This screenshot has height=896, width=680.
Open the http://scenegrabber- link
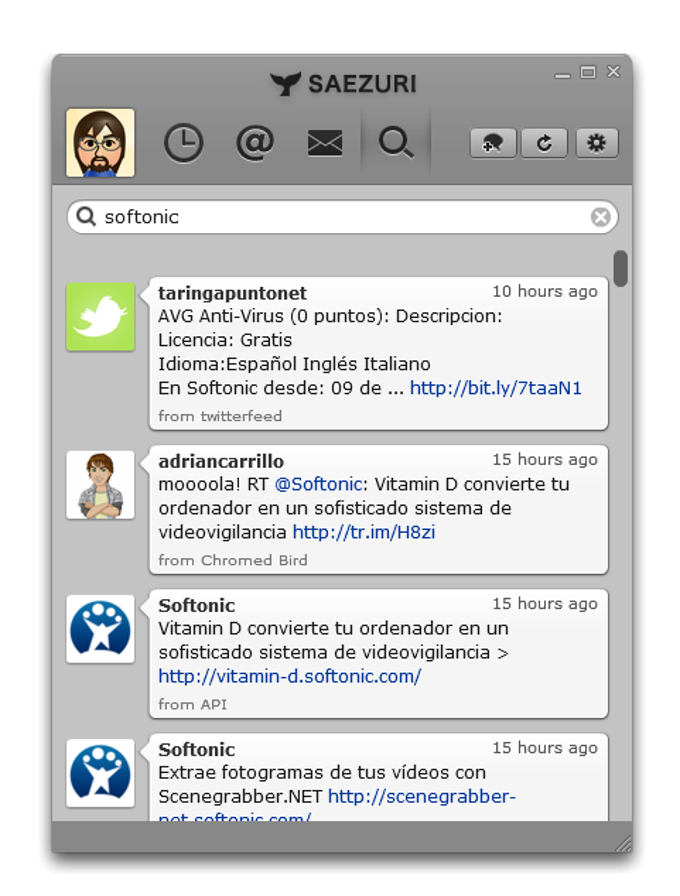422,797
